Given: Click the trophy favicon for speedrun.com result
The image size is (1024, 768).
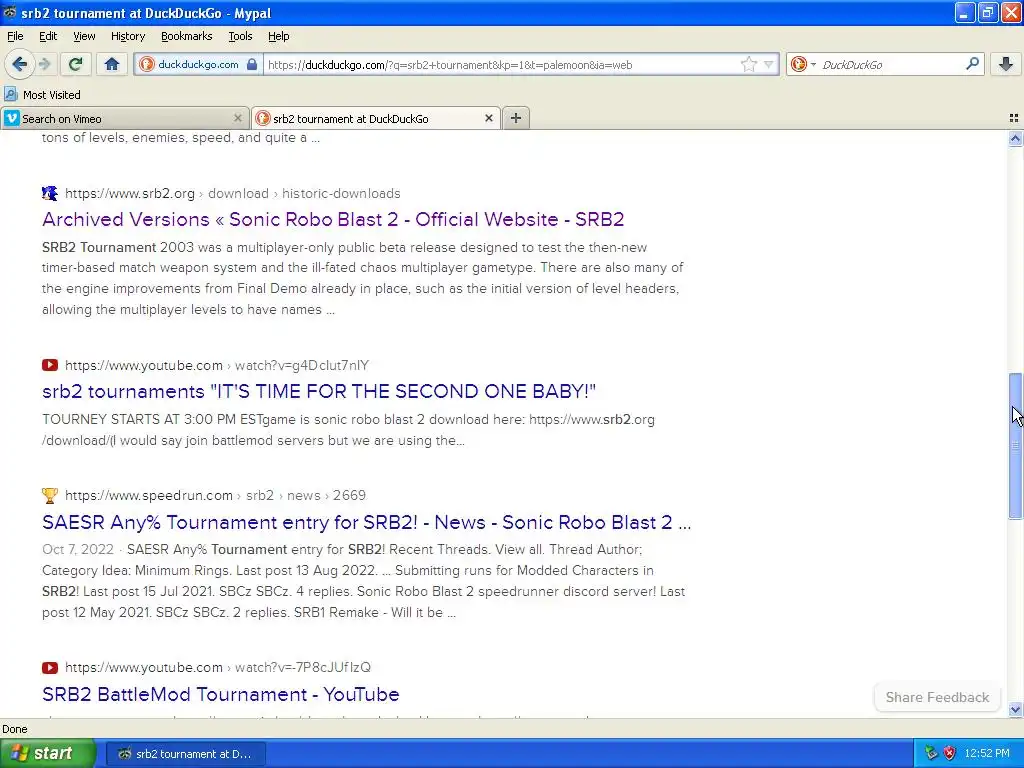Looking at the screenshot, I should [x=50, y=496].
